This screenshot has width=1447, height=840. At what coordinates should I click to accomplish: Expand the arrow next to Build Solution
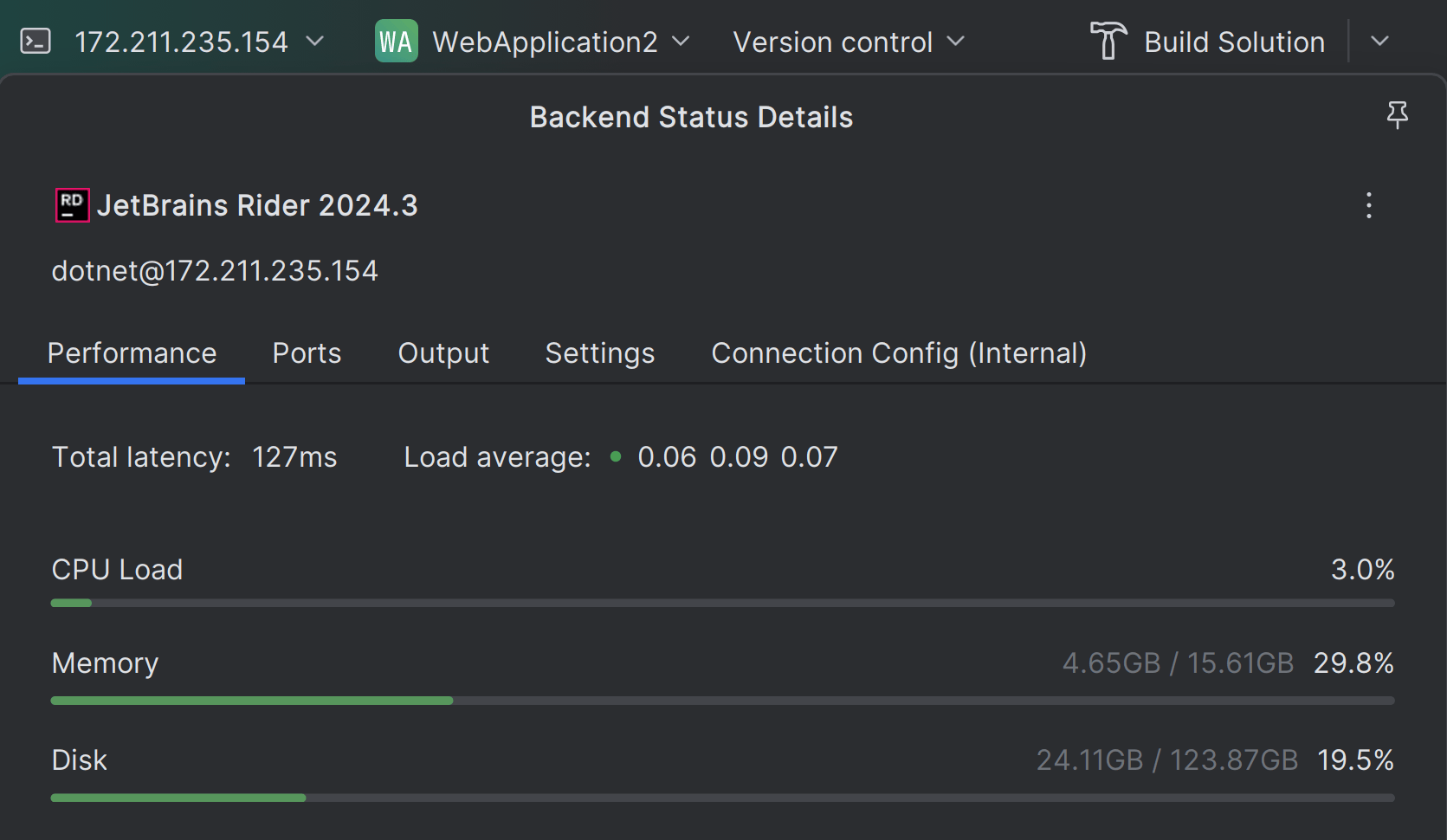1379,42
